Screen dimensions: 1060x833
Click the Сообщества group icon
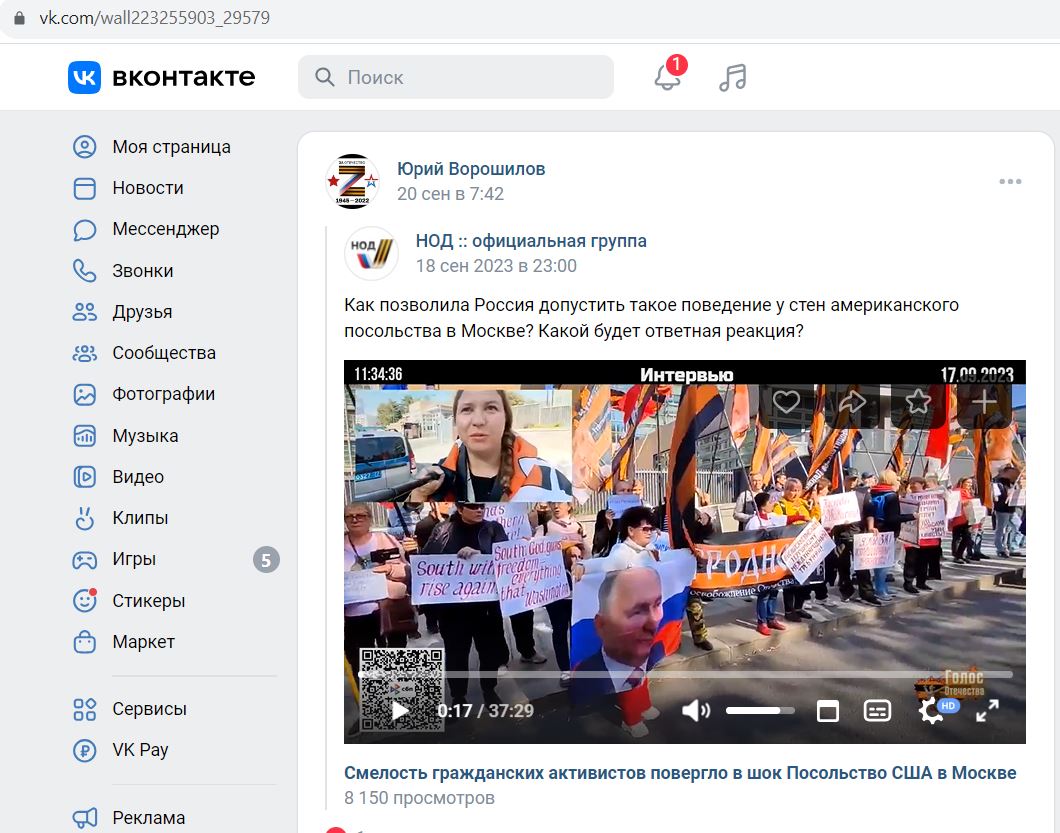(85, 353)
